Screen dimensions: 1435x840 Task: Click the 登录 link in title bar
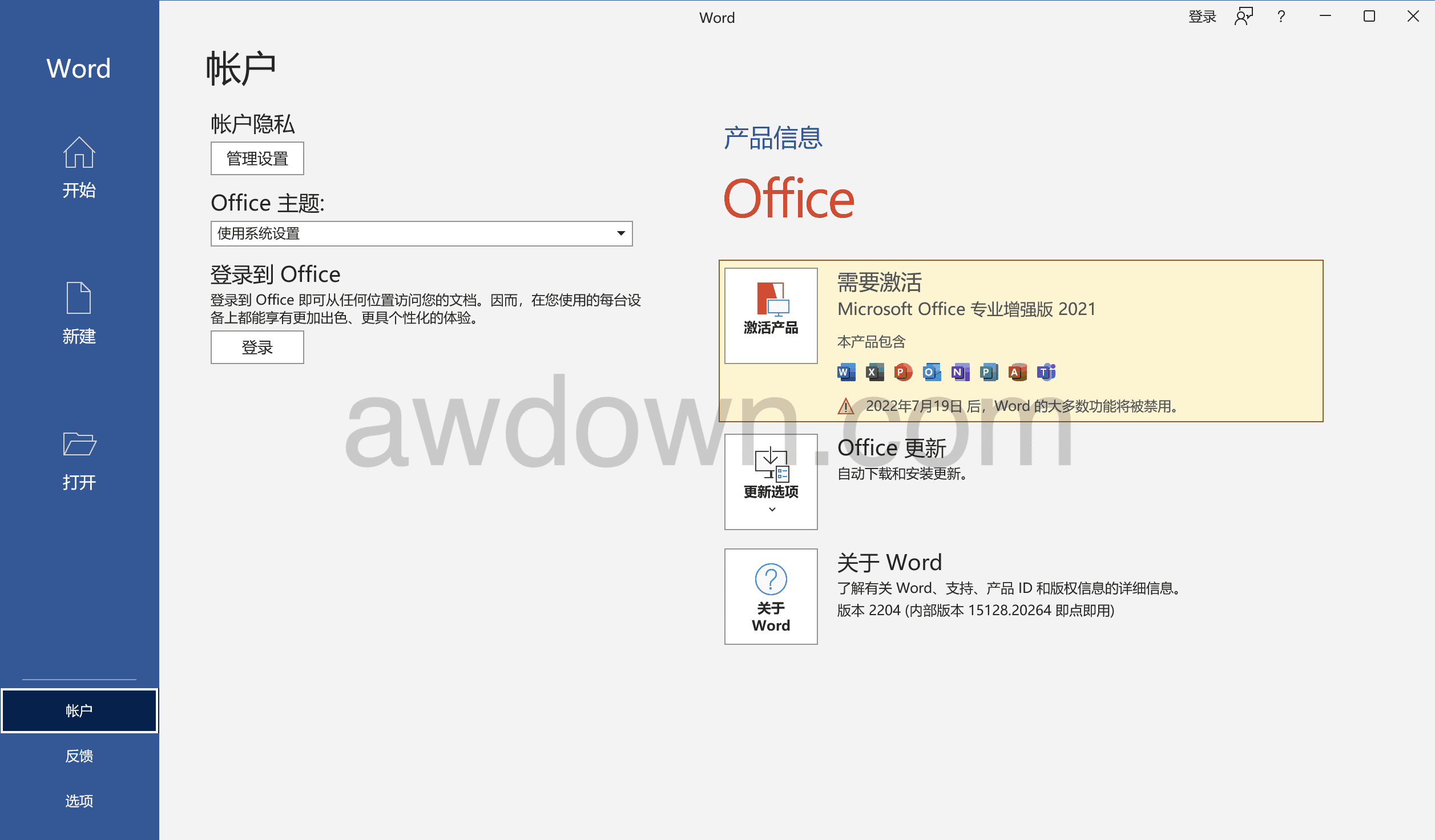point(1202,17)
